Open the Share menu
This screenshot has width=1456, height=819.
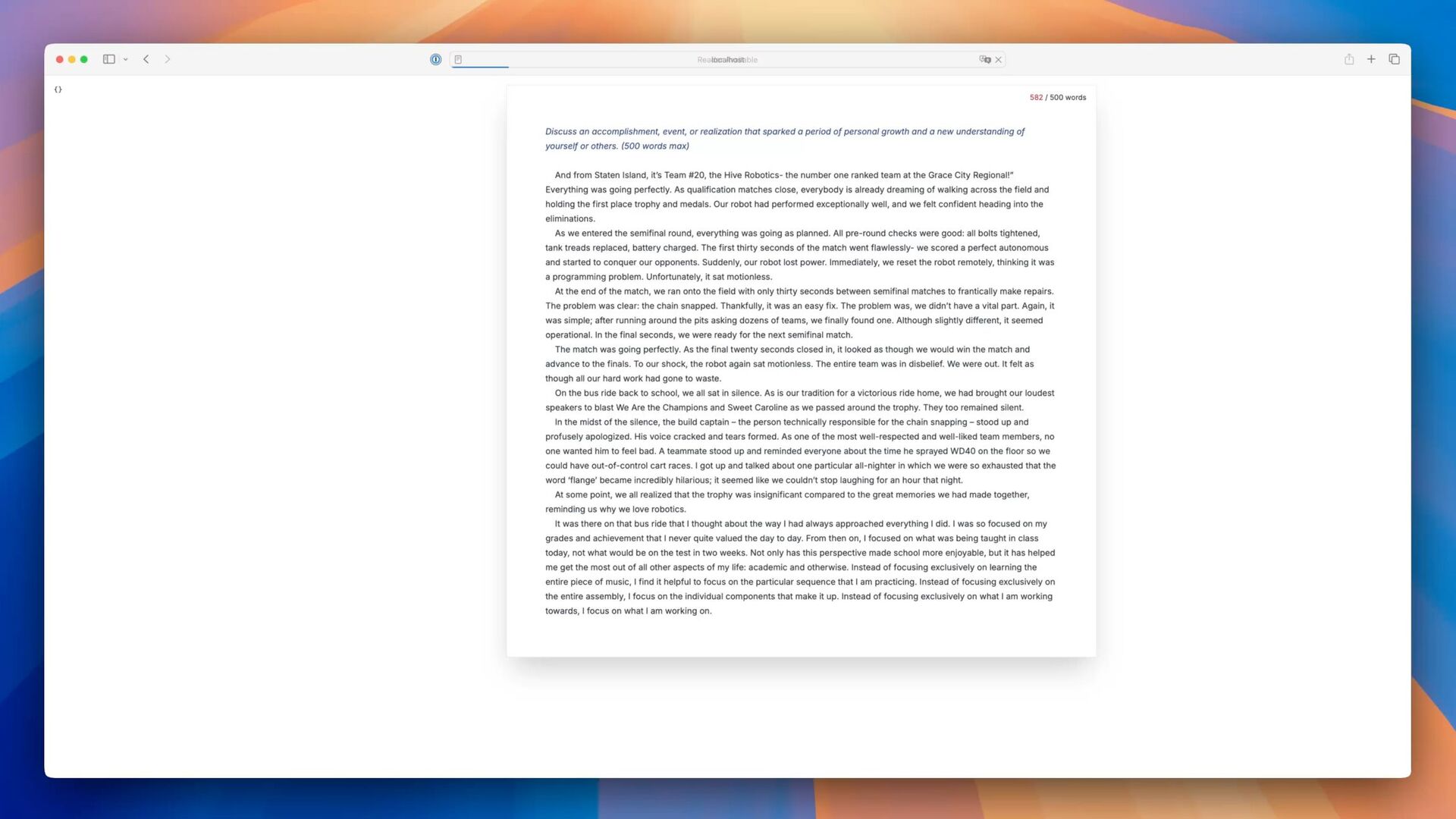click(x=1349, y=59)
